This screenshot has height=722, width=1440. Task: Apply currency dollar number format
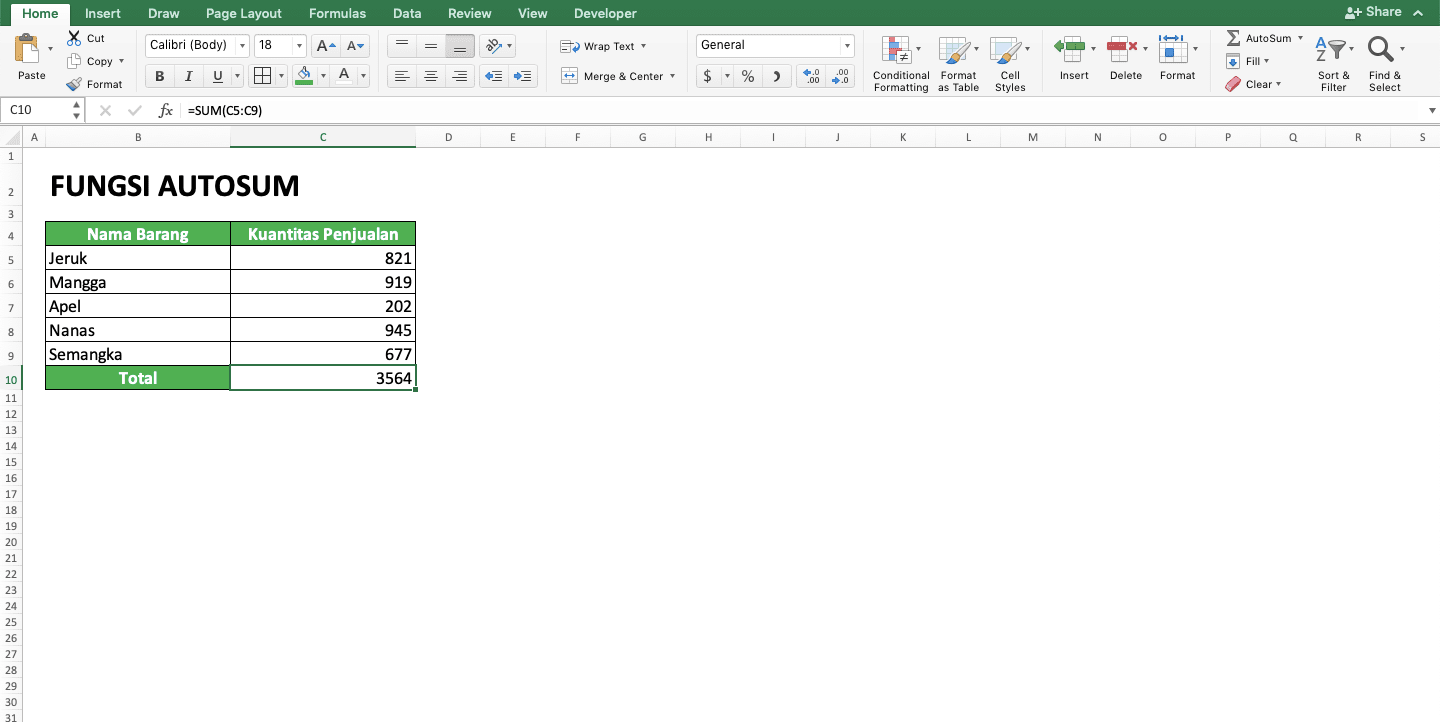708,76
